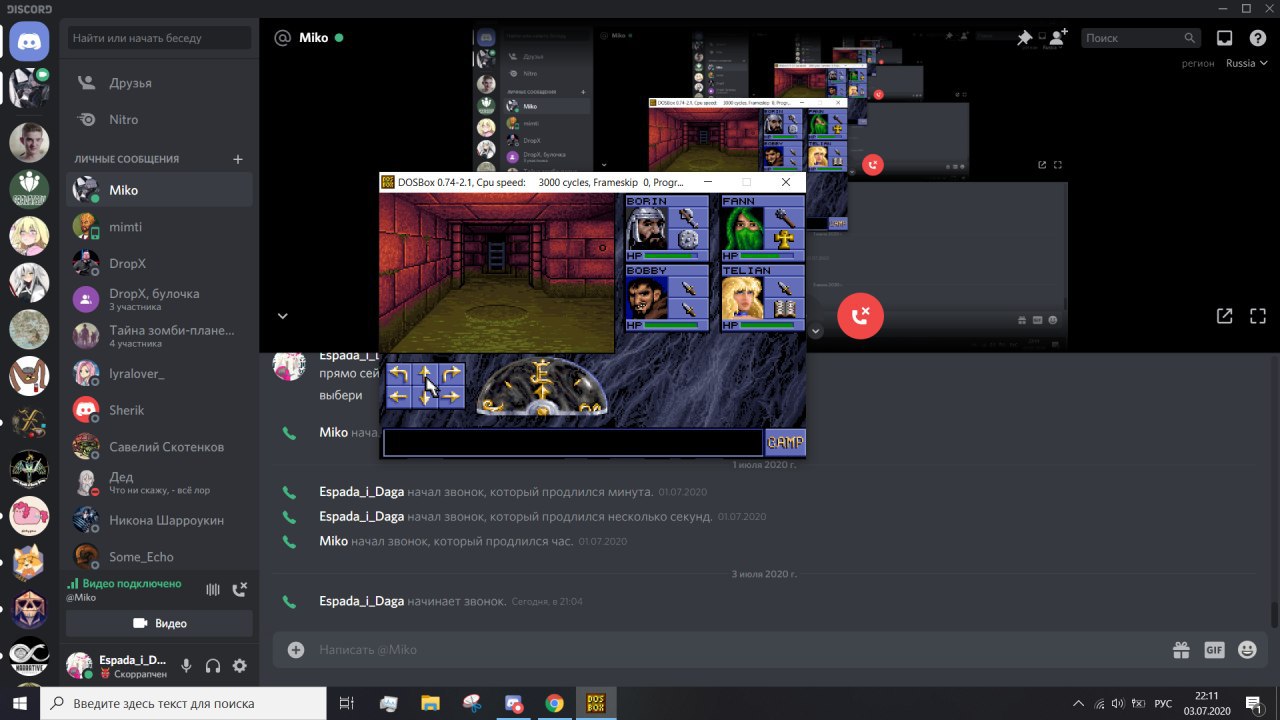Attack with Borin's axe slot
Image resolution: width=1280 pixels, height=720 pixels.
(x=688, y=217)
